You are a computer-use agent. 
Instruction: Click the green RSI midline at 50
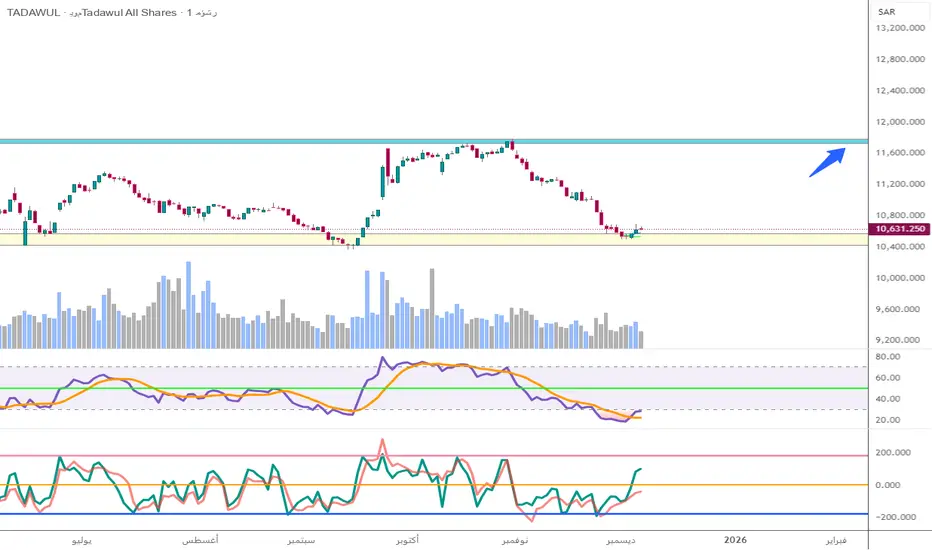(200, 388)
